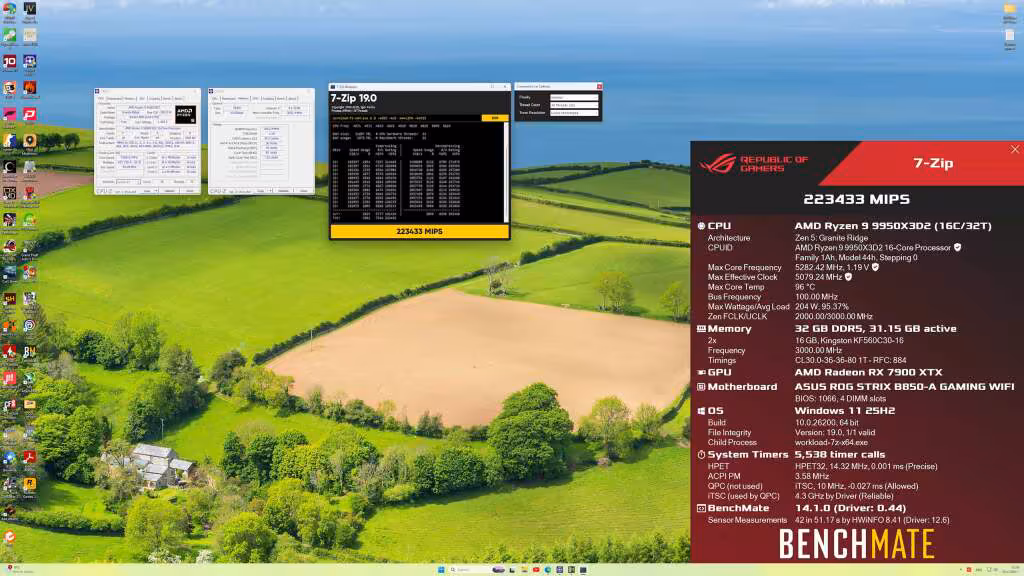Click the CPU section icon in BenchMate results
This screenshot has height=576, width=1024.
coord(703,225)
